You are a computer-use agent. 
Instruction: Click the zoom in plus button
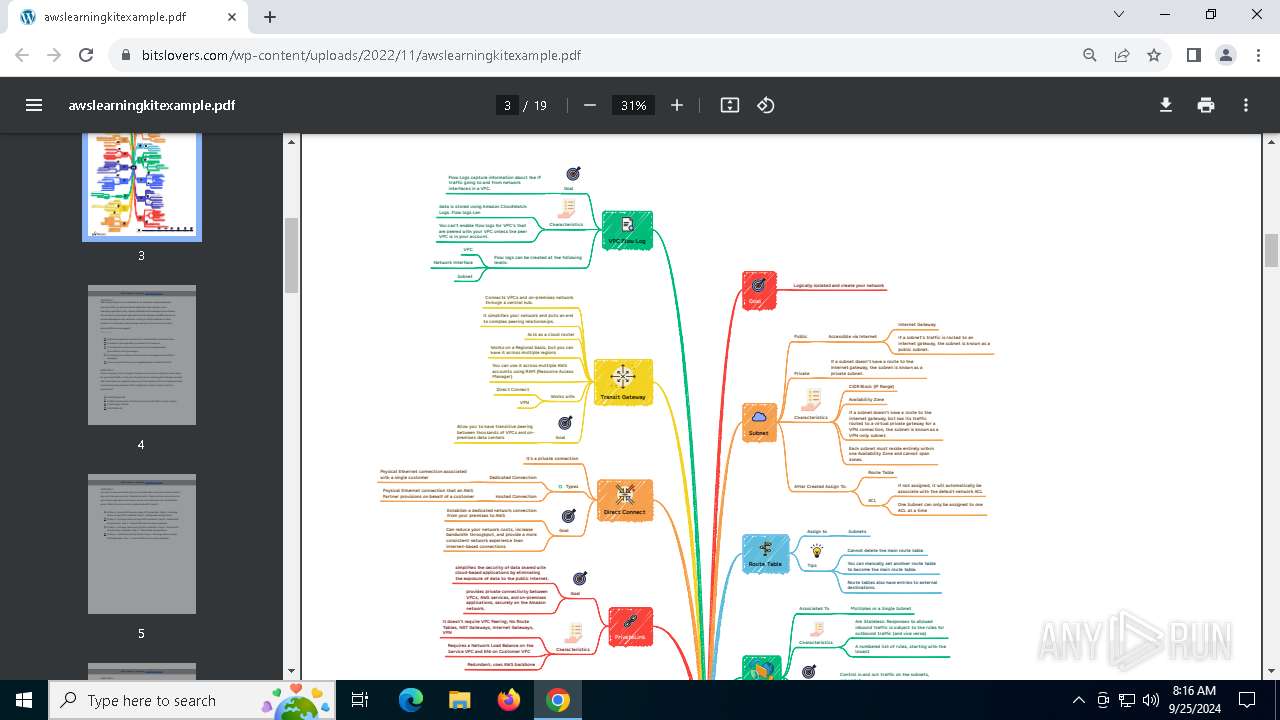pos(677,105)
